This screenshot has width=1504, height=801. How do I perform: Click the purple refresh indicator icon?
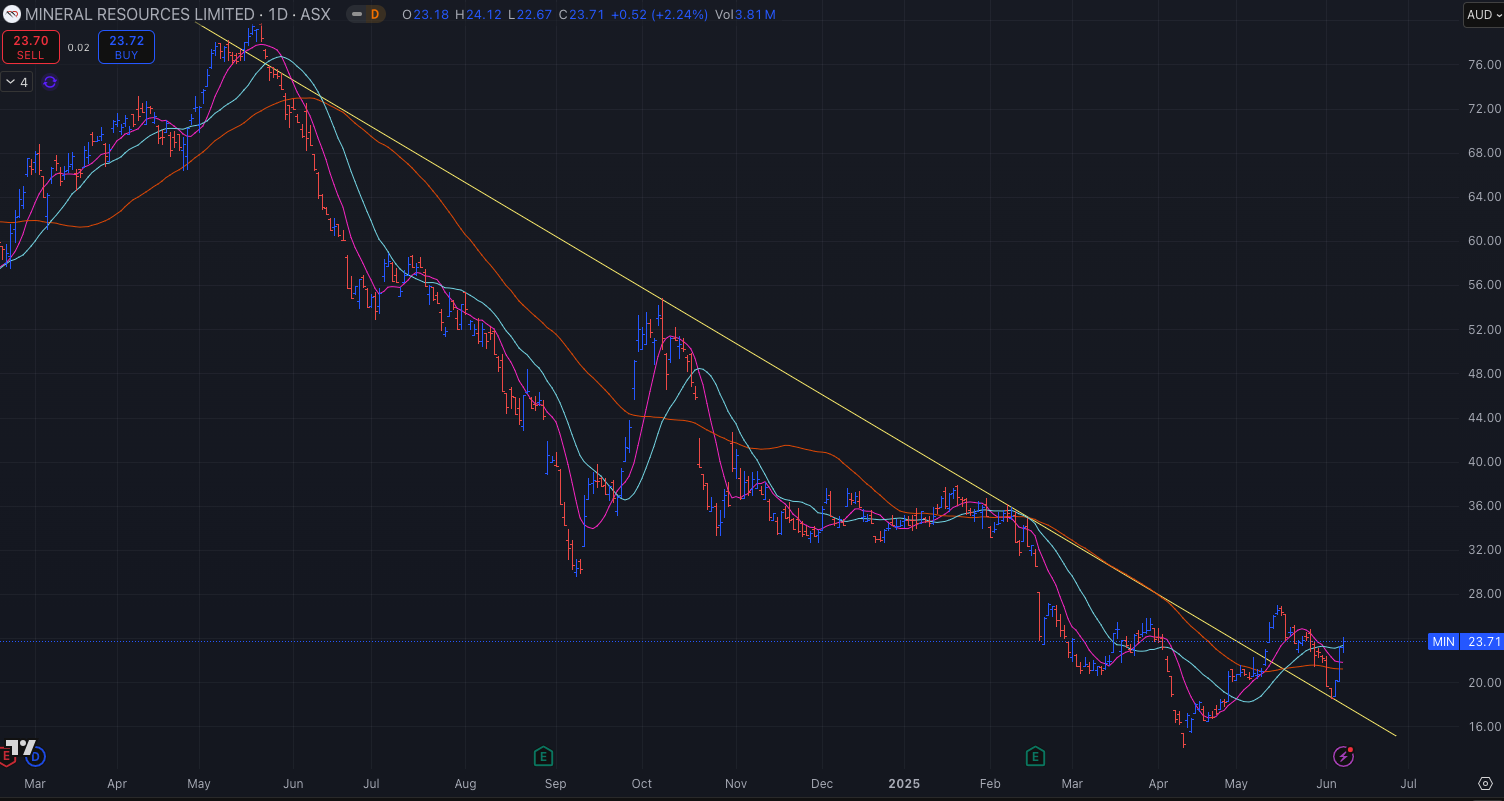coord(50,82)
